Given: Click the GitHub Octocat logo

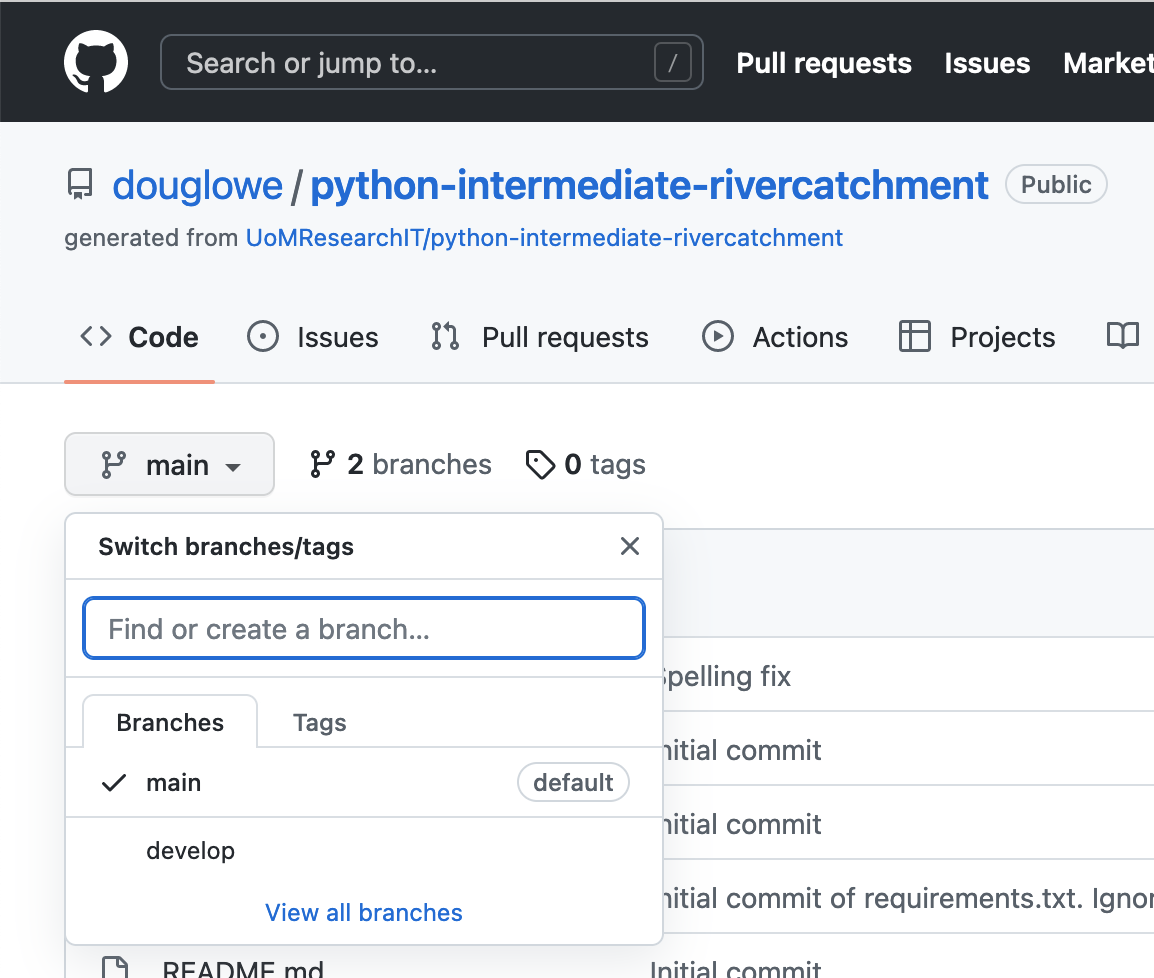Looking at the screenshot, I should [x=96, y=62].
